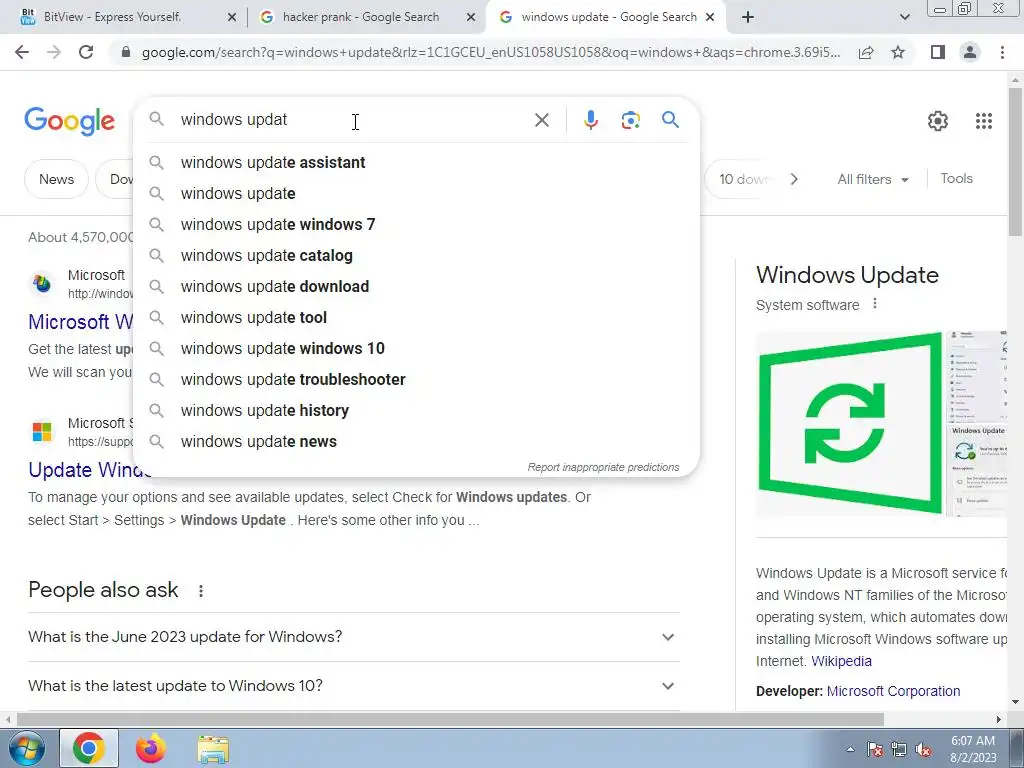Open Google quick settings gear

tap(938, 121)
